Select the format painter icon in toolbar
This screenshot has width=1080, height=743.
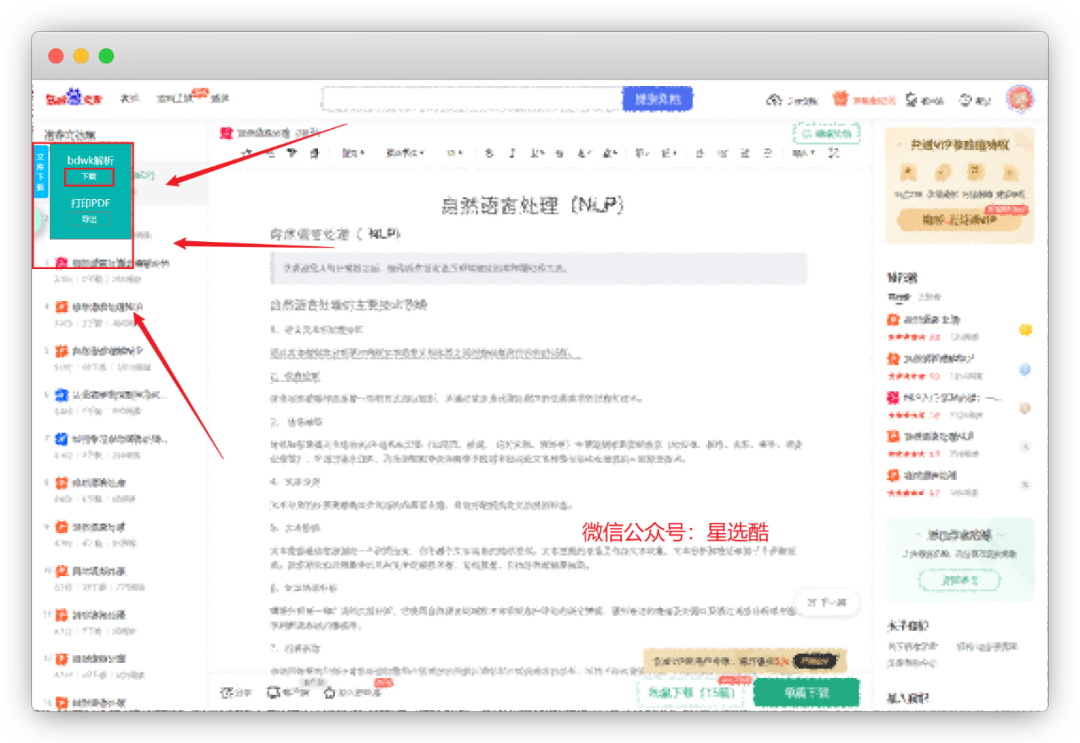[x=292, y=153]
